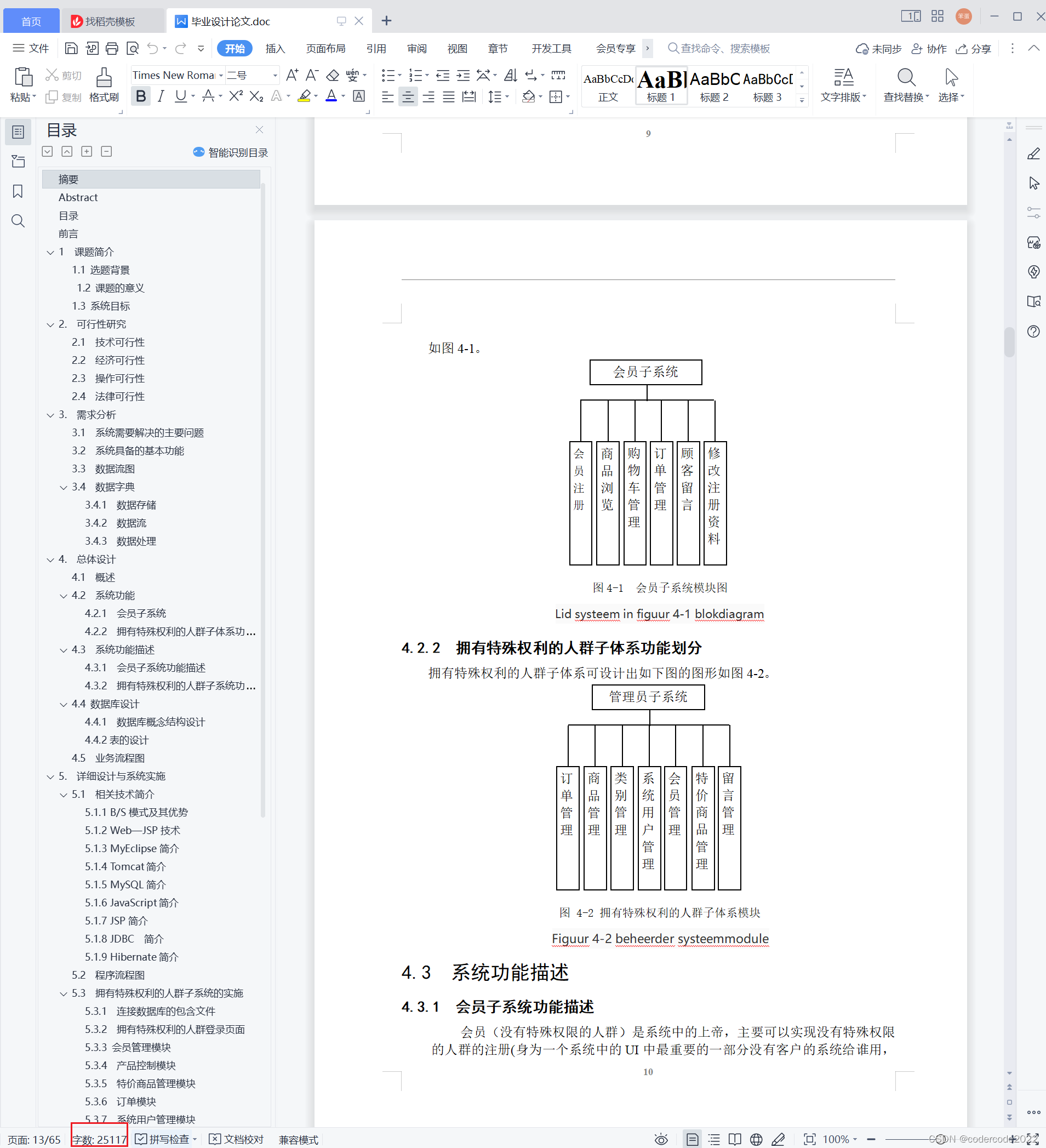Click the Print icon
The width and height of the screenshot is (1046, 1148).
[112, 48]
